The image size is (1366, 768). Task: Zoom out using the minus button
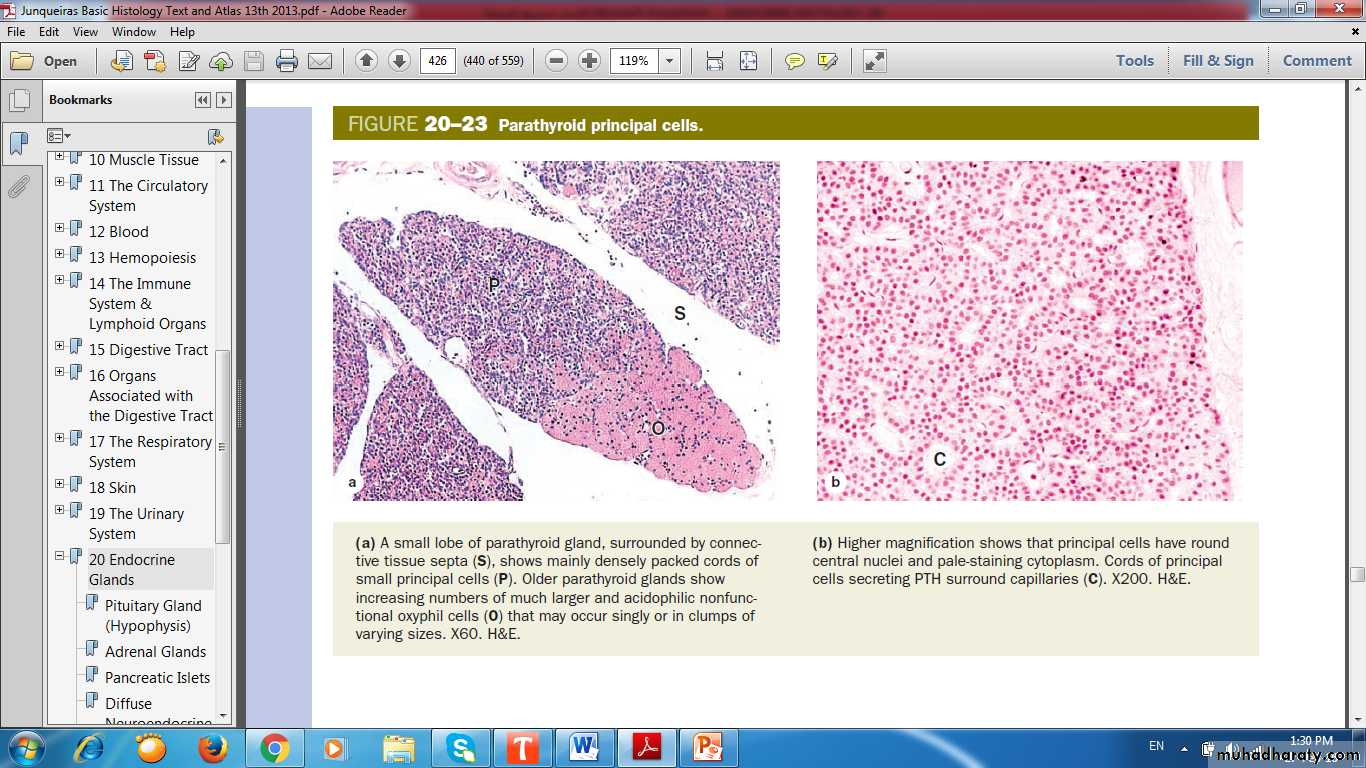pos(557,61)
